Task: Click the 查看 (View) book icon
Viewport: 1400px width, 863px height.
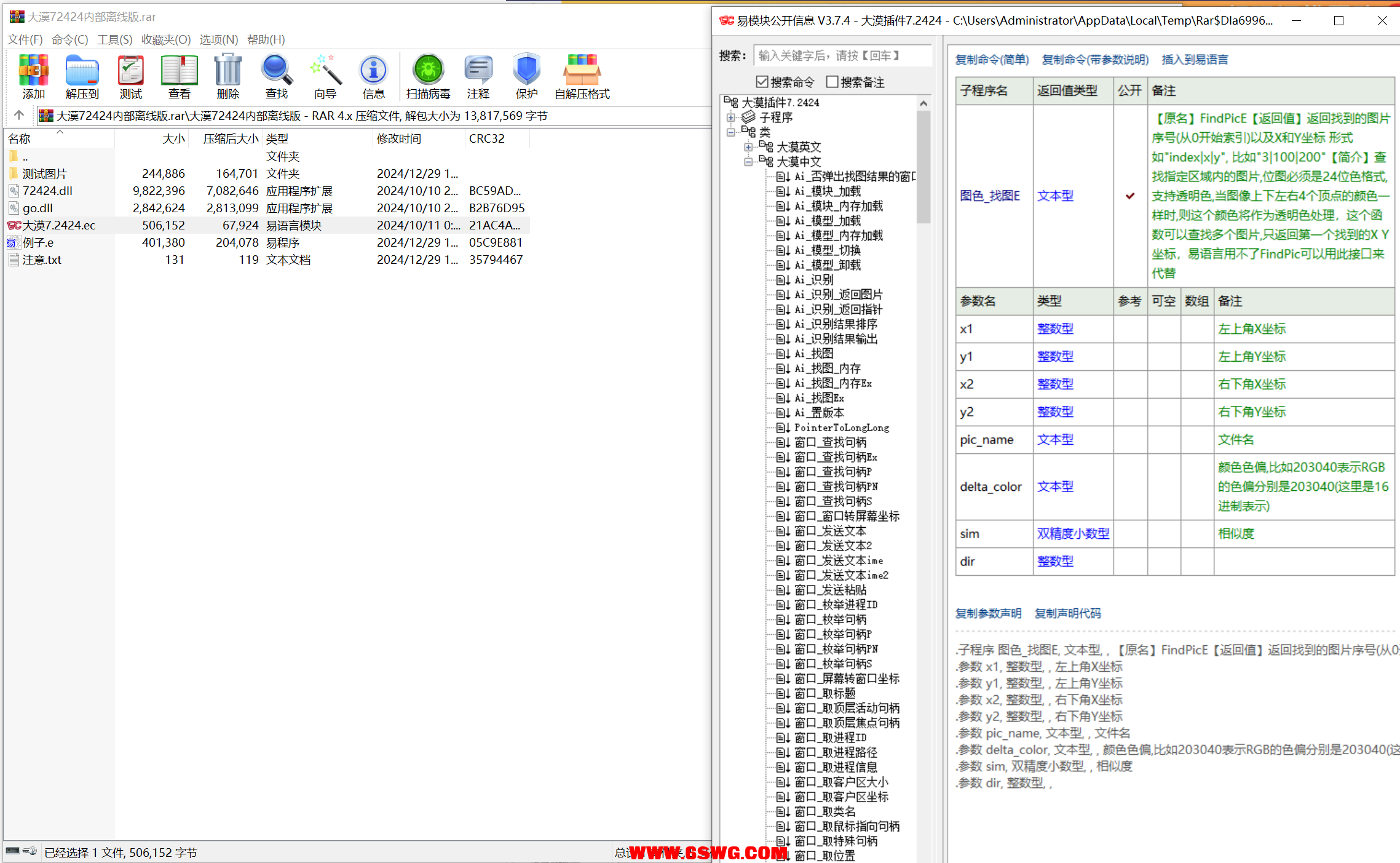Action: coord(179,76)
